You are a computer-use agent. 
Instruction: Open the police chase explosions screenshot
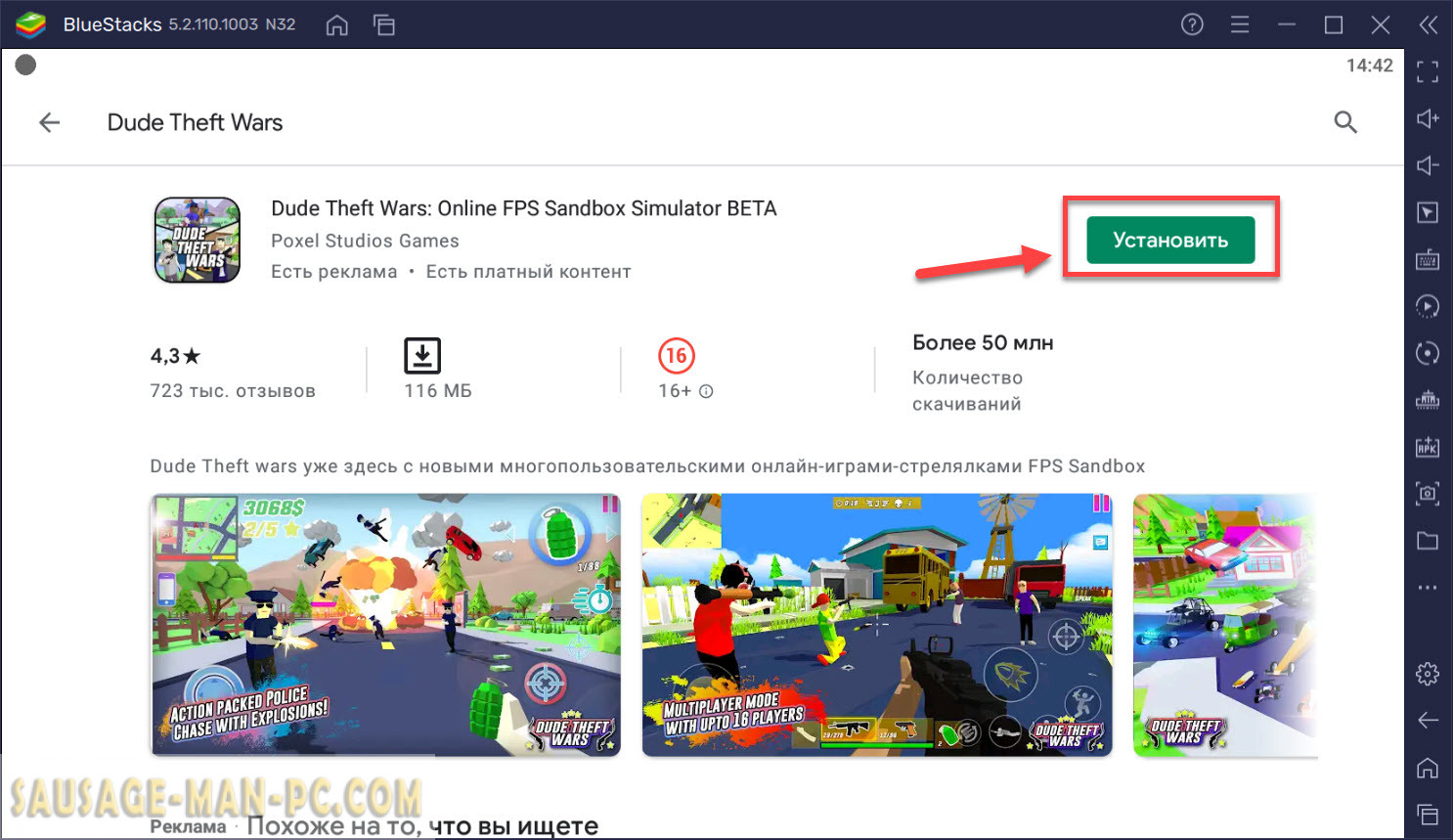point(386,625)
